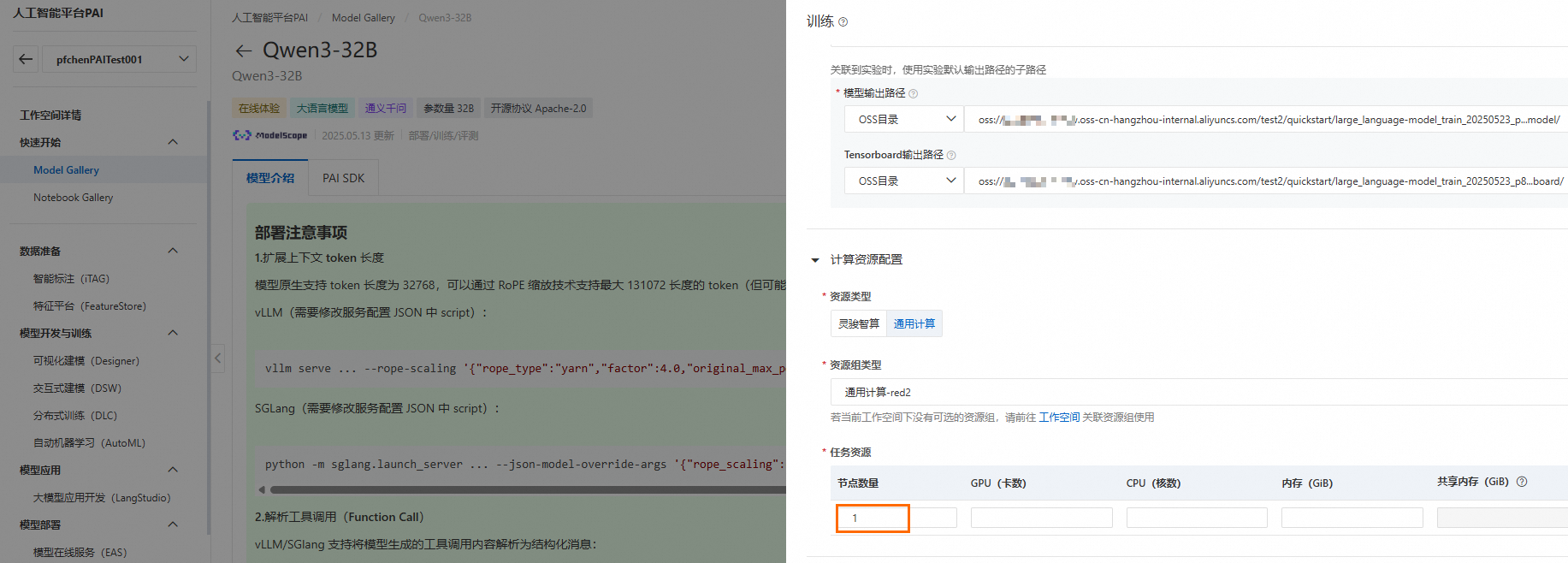Open the 资源组类型 dropdown 通用计算-red2
Image resolution: width=1568 pixels, height=563 pixels.
(1198, 392)
